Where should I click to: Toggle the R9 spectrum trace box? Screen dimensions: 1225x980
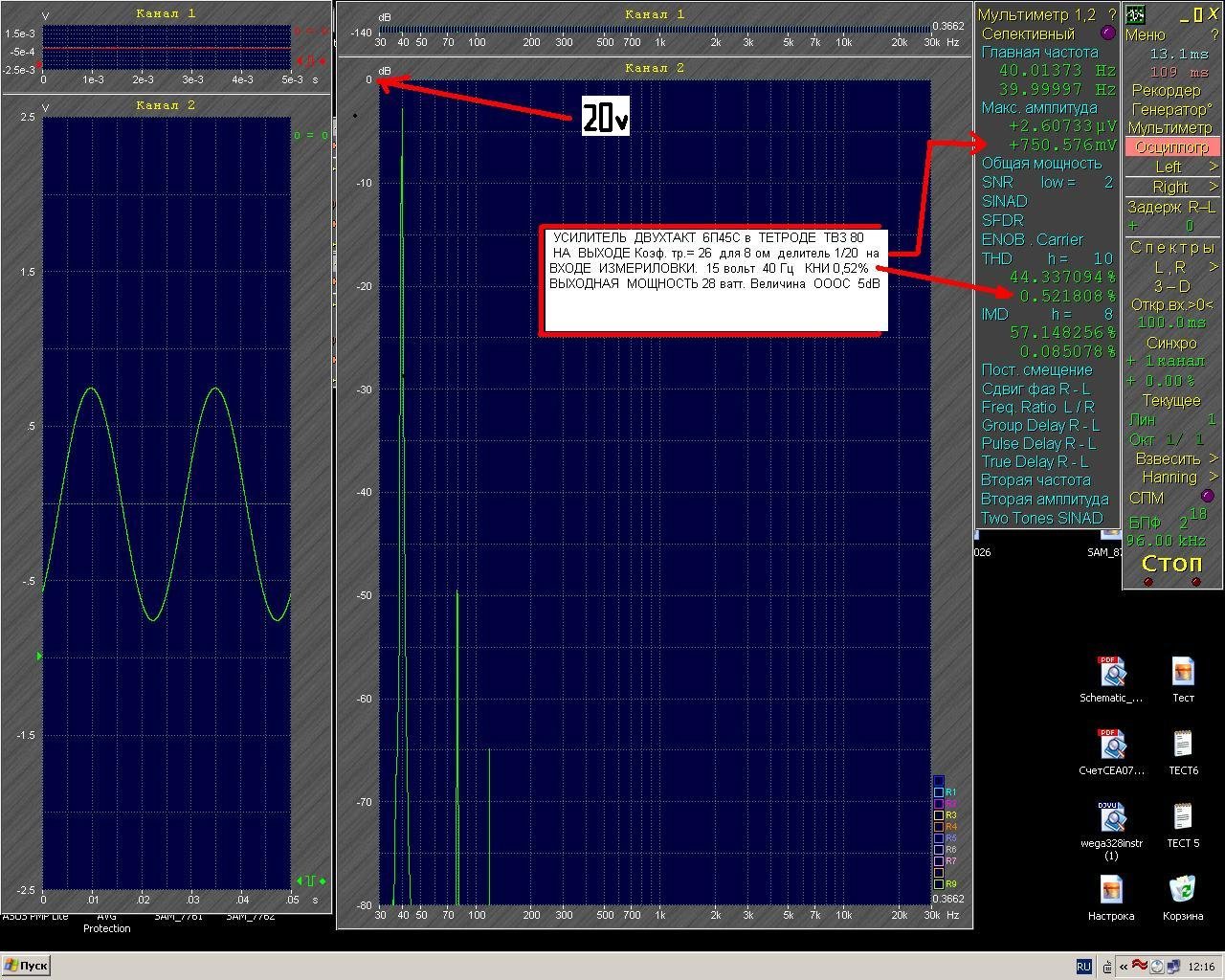(x=939, y=884)
